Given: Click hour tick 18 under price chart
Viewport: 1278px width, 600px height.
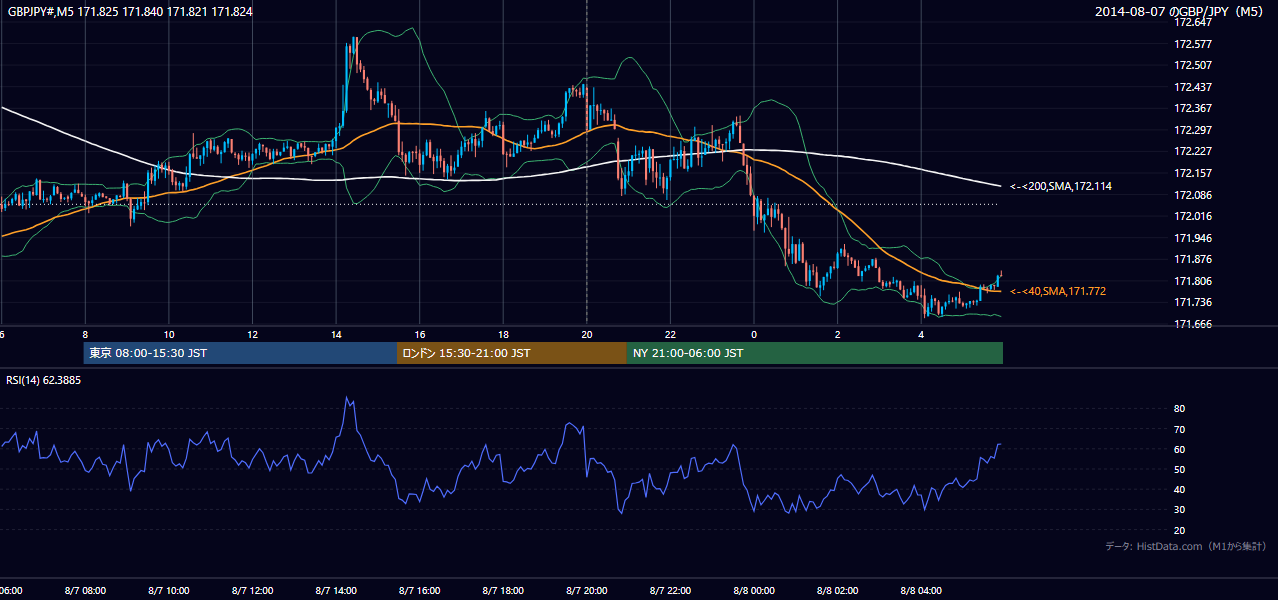Looking at the screenshot, I should (503, 335).
